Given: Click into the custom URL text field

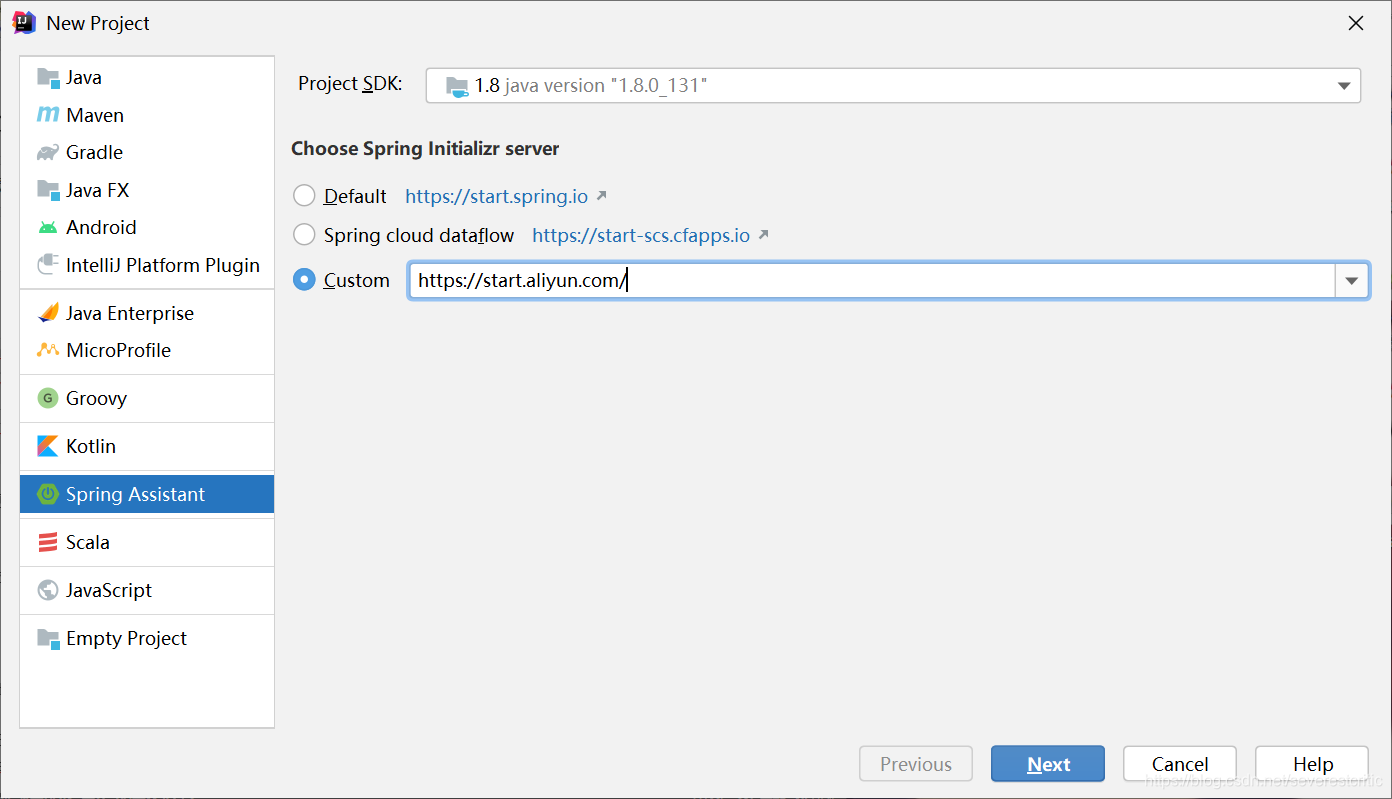Looking at the screenshot, I should tap(872, 281).
